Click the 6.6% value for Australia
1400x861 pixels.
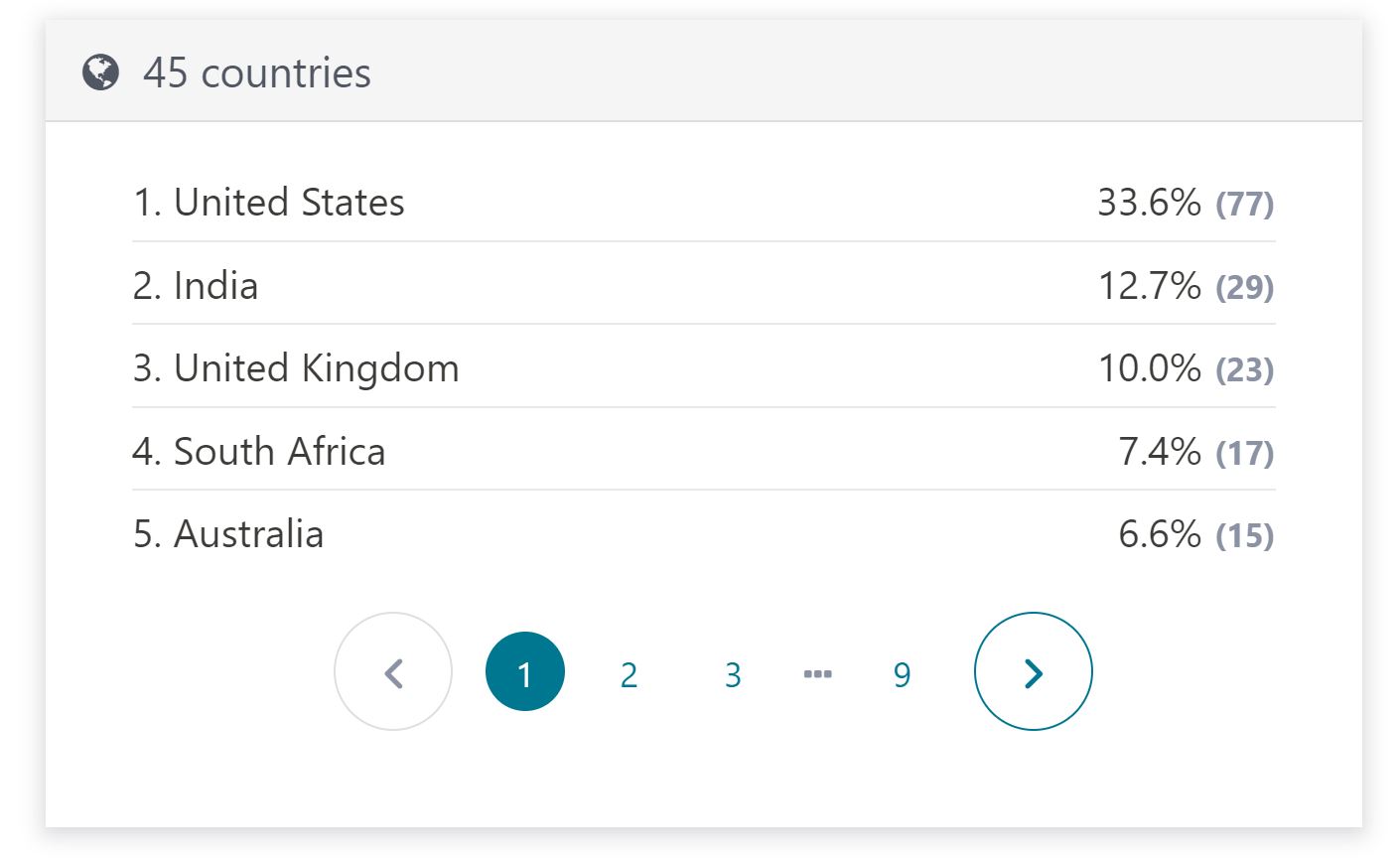point(1160,534)
